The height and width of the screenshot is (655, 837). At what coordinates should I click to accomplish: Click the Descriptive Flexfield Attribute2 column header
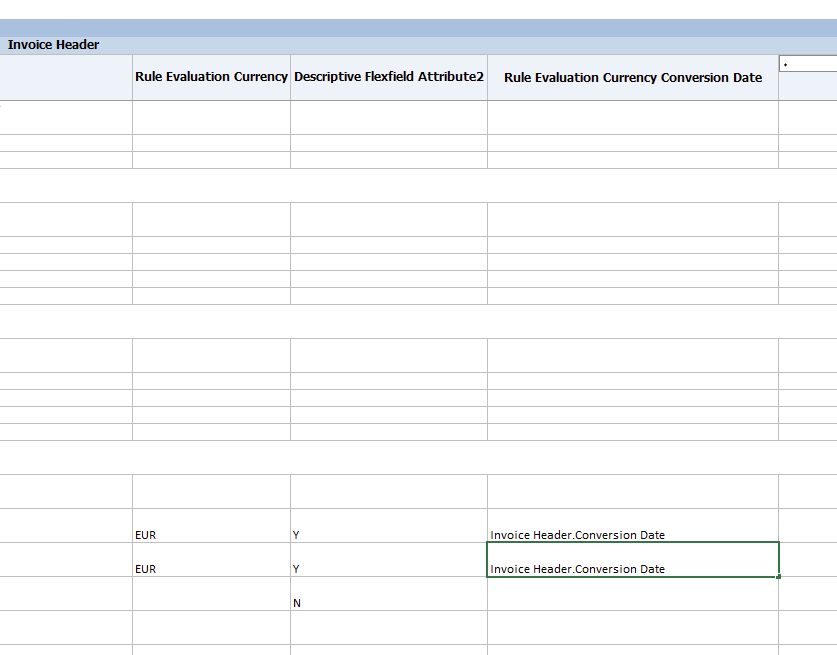(x=387, y=77)
